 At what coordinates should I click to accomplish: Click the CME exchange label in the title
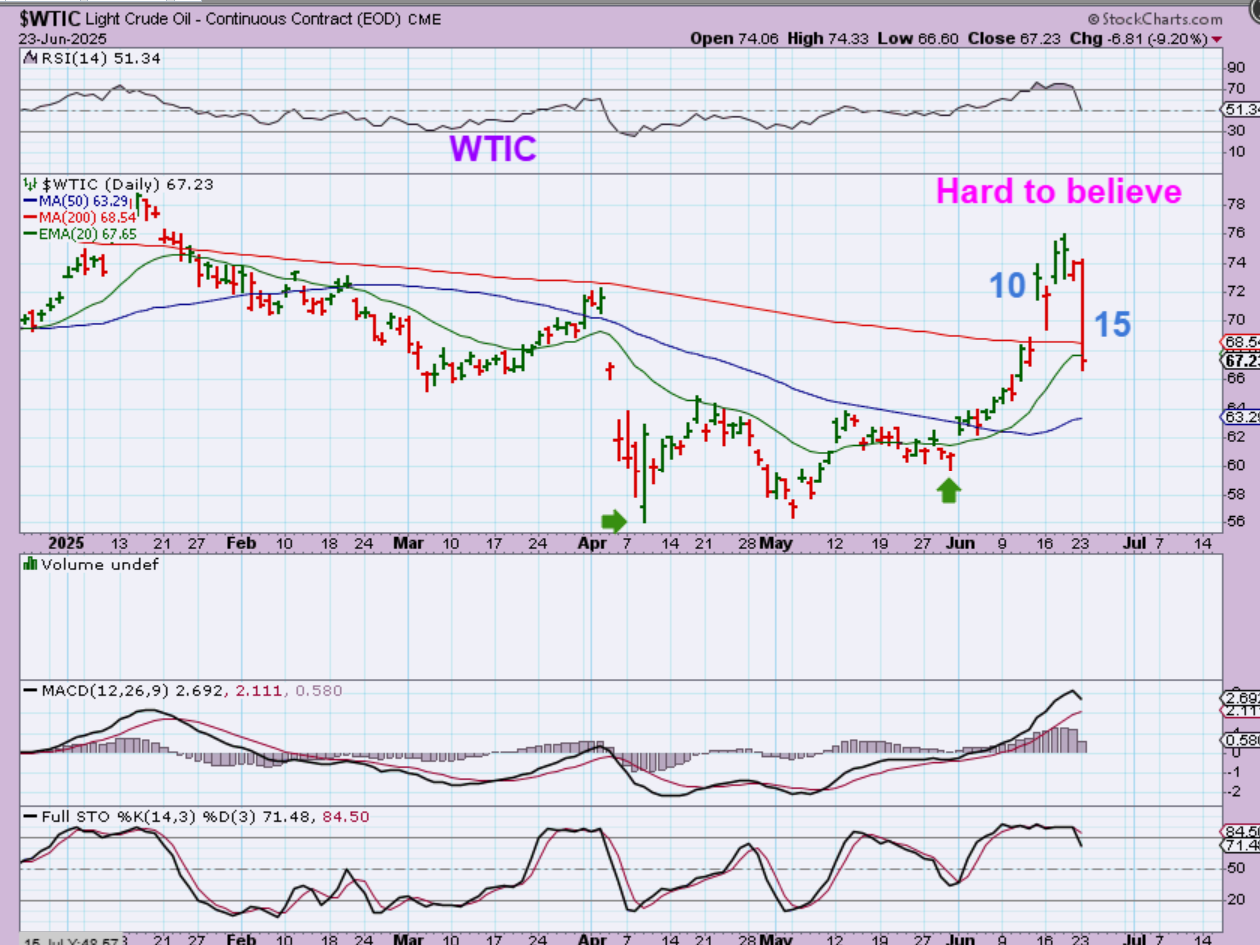coord(423,20)
